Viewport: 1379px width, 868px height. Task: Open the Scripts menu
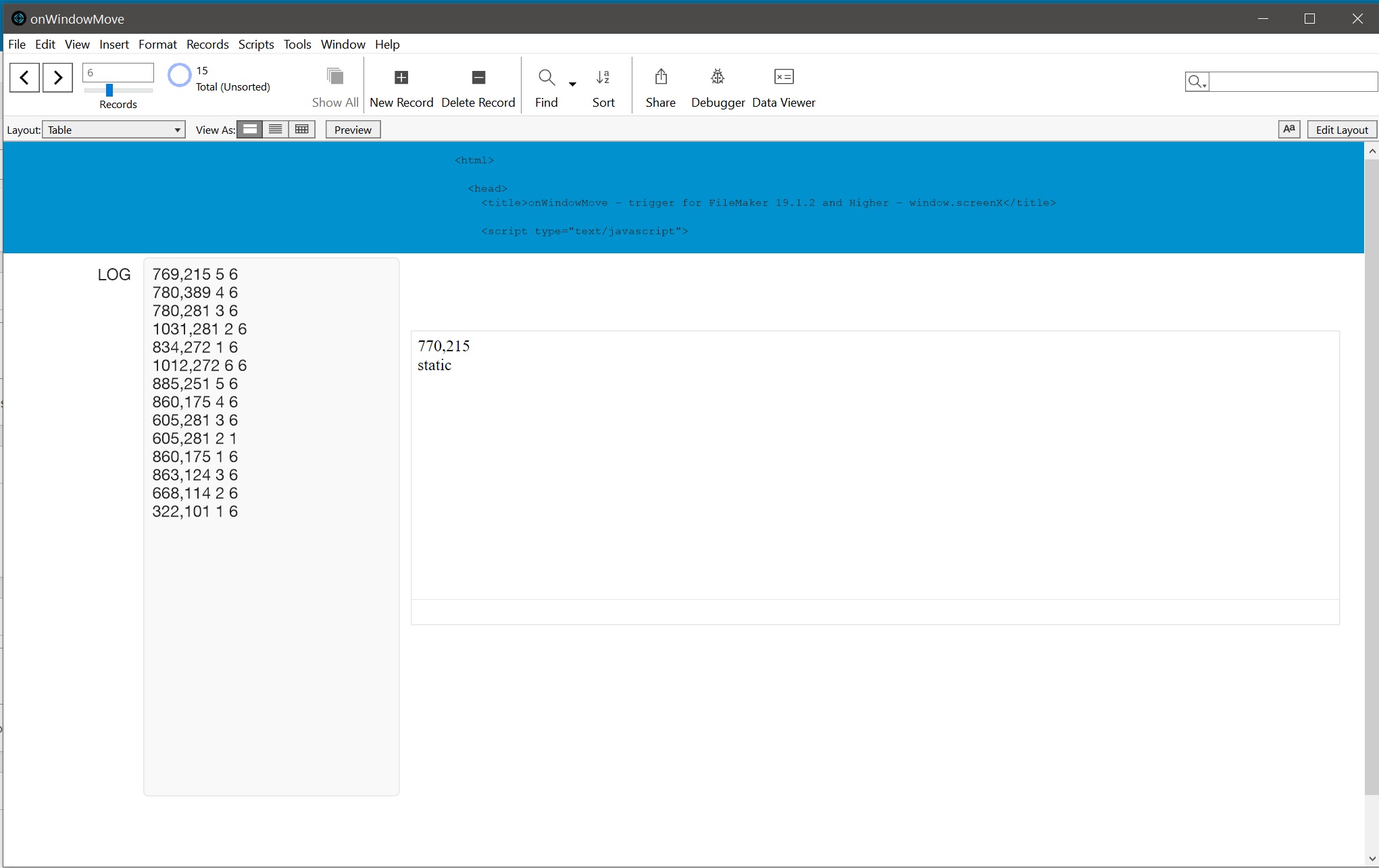tap(256, 44)
